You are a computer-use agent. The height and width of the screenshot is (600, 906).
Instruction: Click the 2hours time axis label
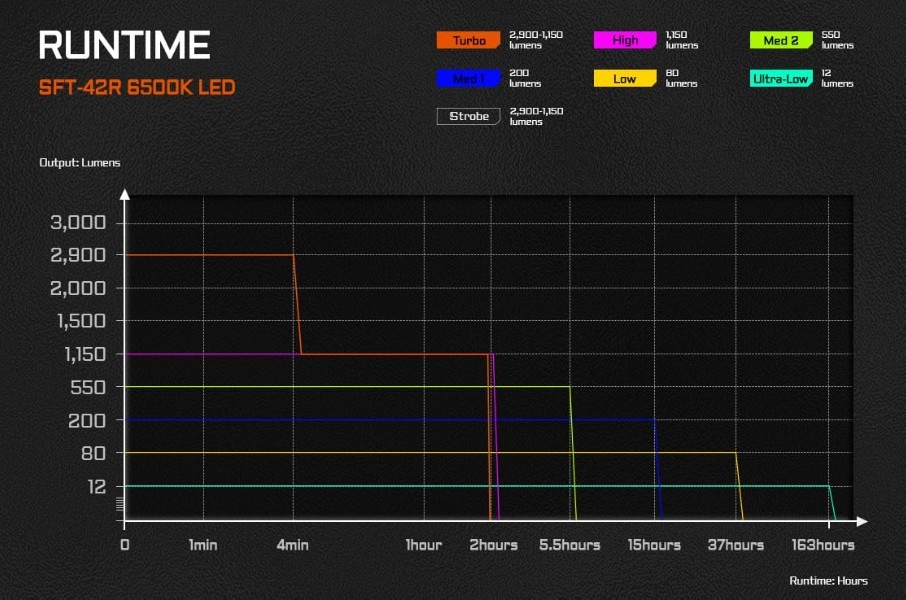click(492, 545)
